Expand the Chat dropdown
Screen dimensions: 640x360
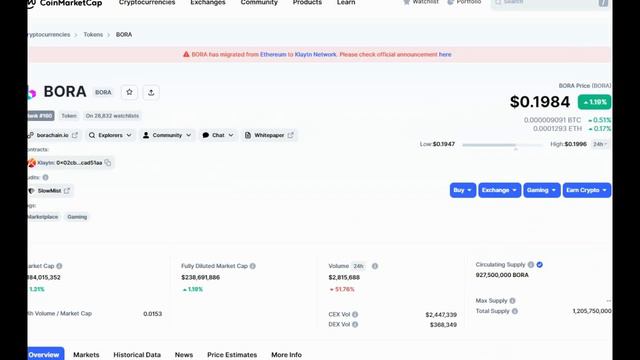click(218, 135)
